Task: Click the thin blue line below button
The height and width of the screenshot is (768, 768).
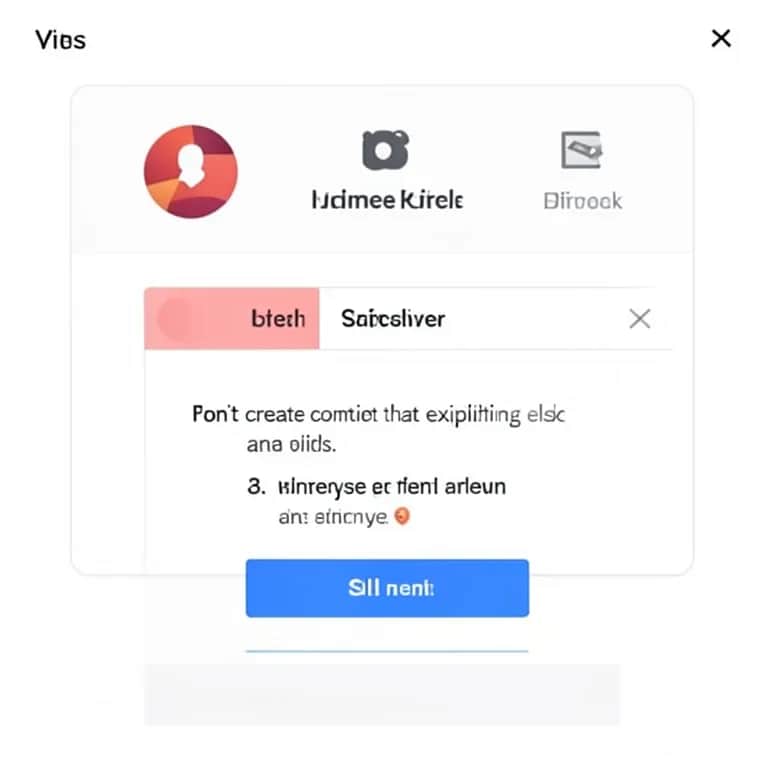Action: tap(387, 651)
